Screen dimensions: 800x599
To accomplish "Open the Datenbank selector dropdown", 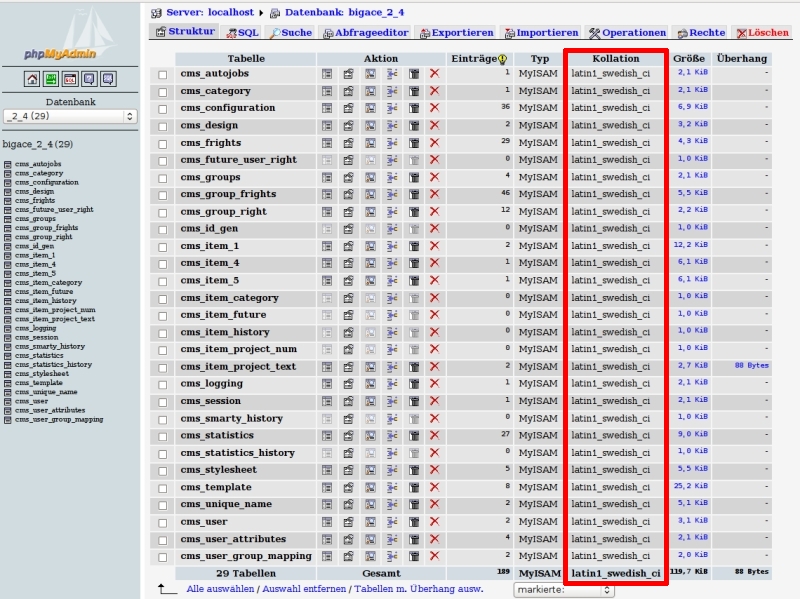I will pos(70,116).
